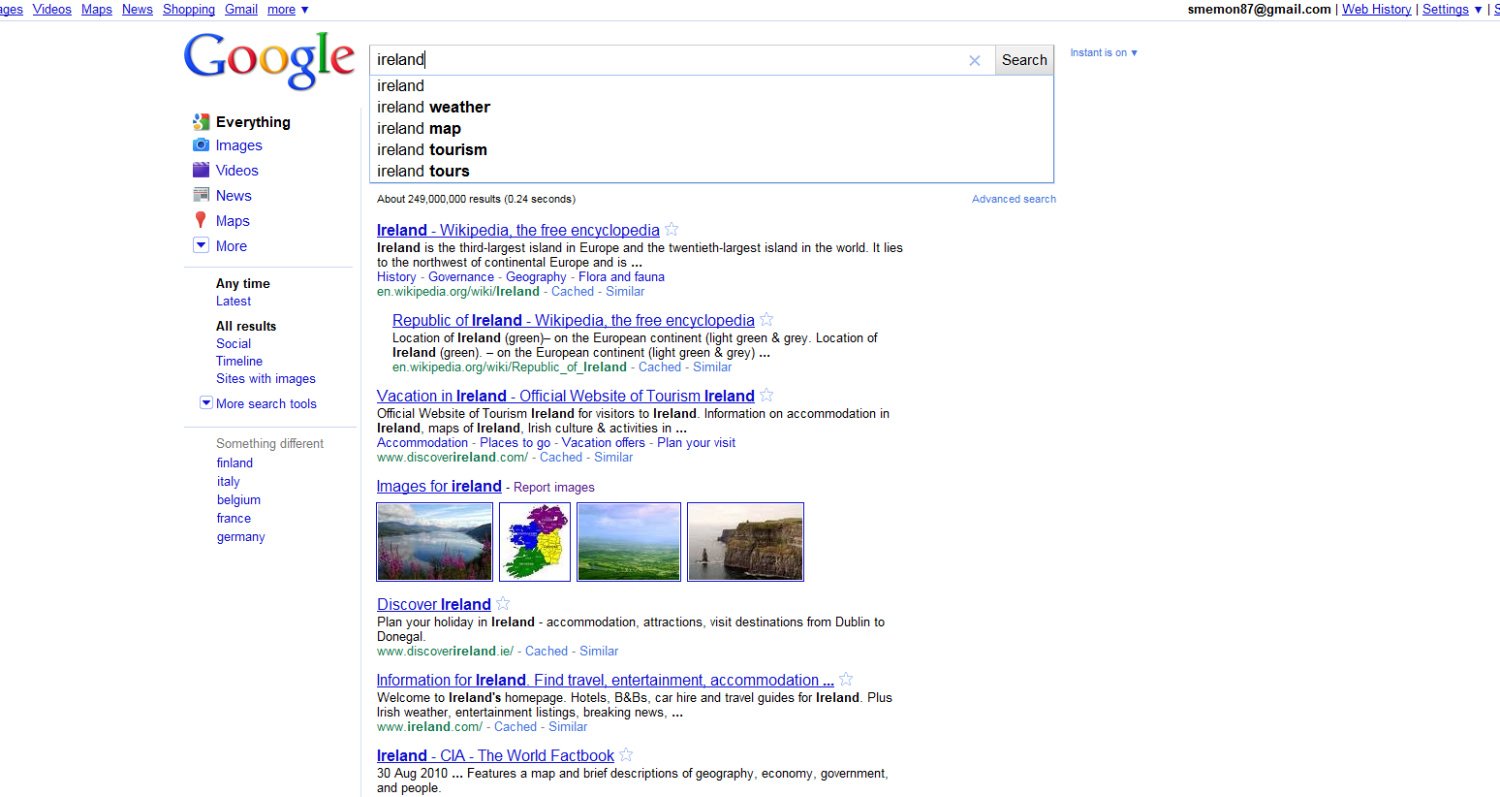Viewport: 1500px width, 797px height.
Task: Filter results by Timeline
Action: (239, 361)
